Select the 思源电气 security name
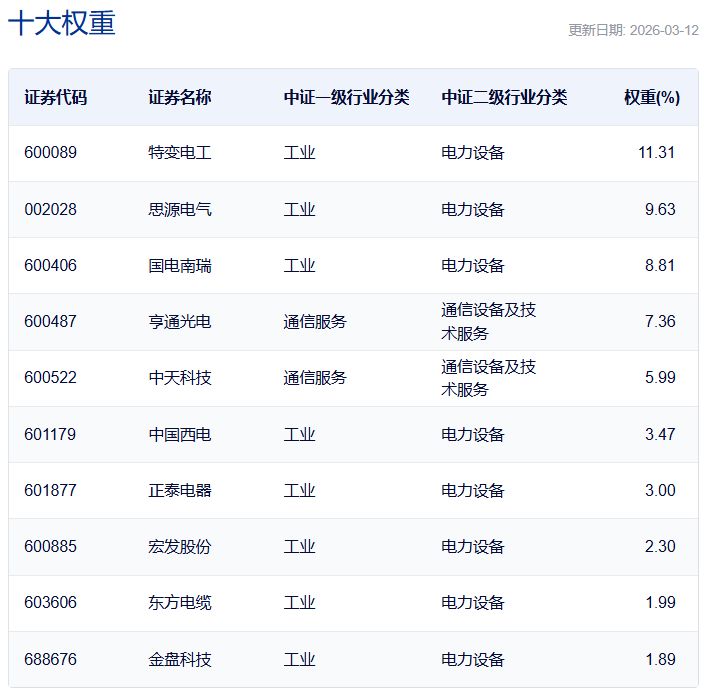The image size is (707, 692). [x=180, y=209]
